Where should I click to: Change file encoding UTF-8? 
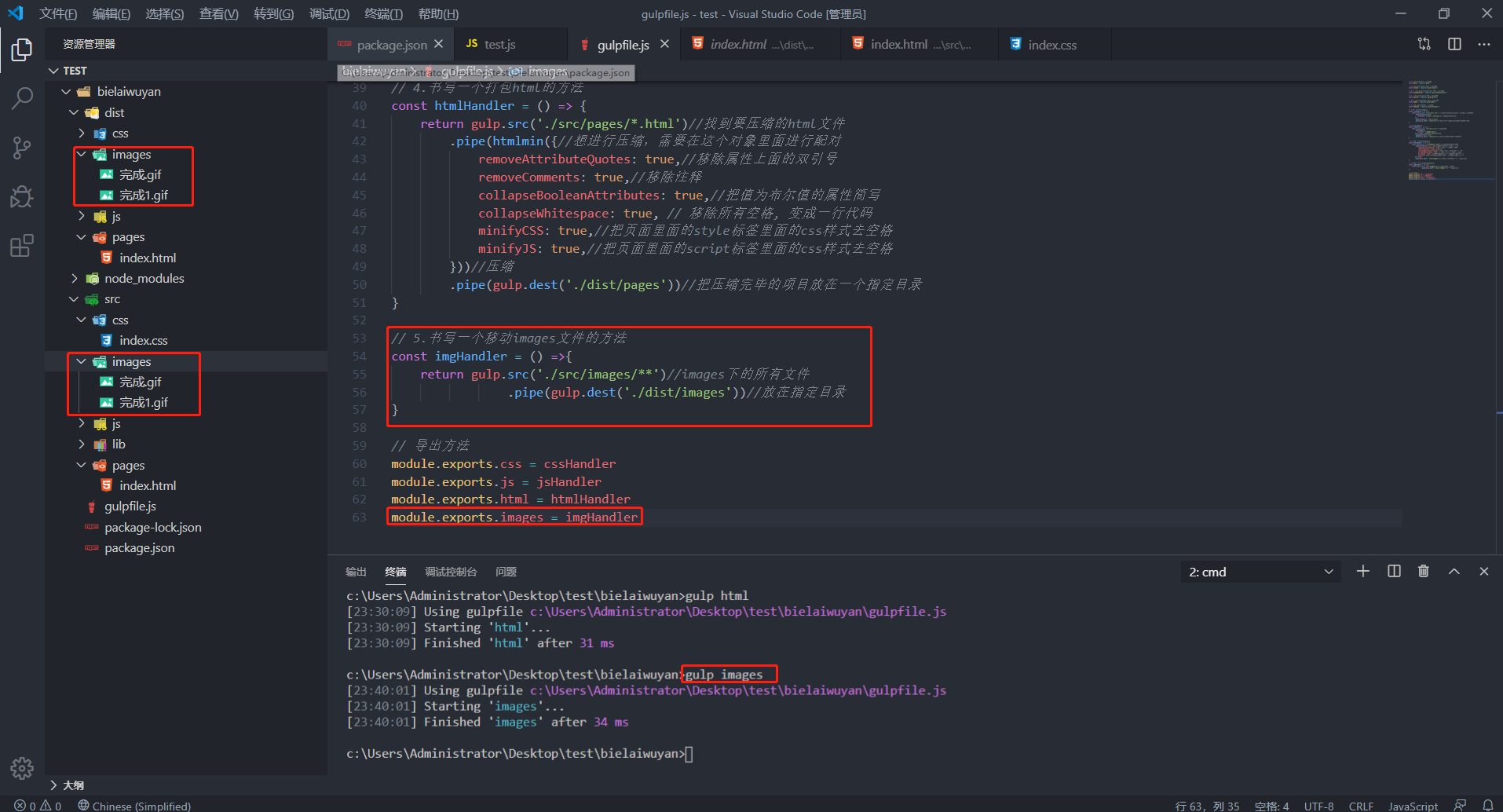pos(1318,806)
